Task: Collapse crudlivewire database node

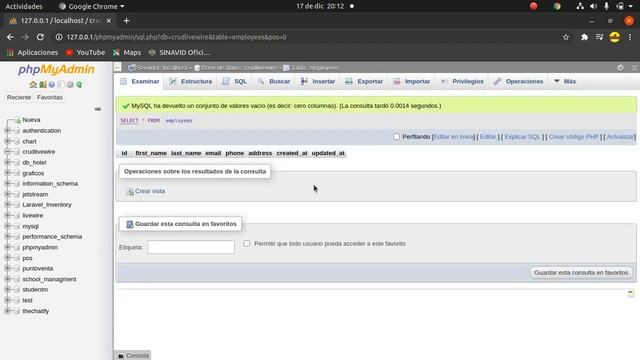Action: point(7,152)
